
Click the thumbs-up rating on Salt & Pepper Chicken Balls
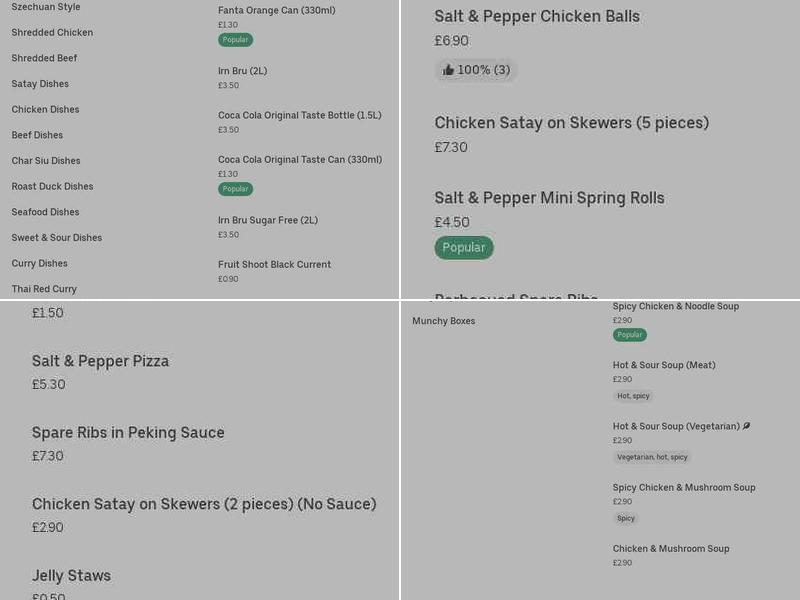pos(476,70)
